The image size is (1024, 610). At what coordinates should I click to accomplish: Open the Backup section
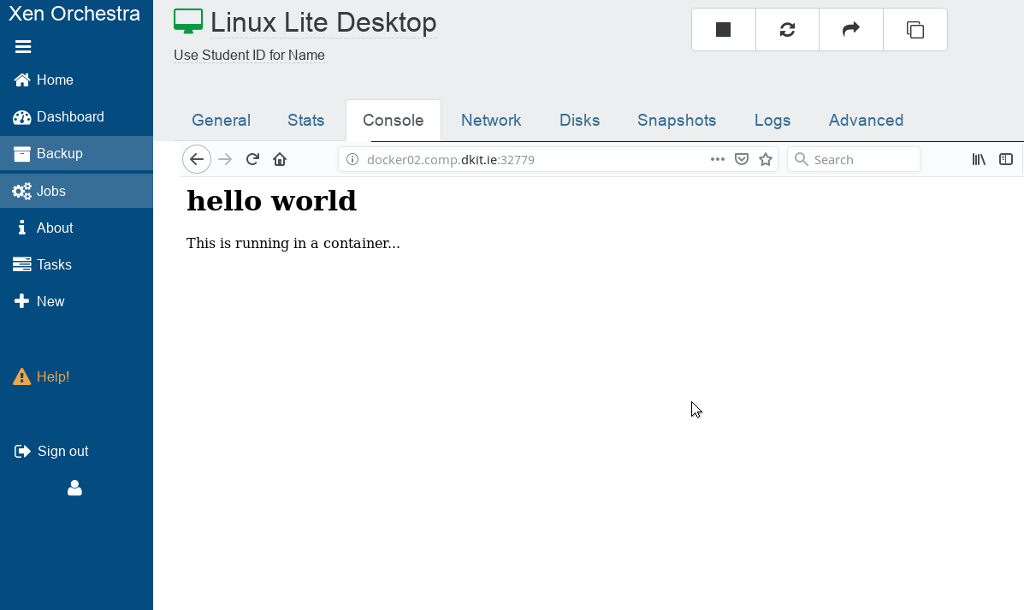(76, 153)
